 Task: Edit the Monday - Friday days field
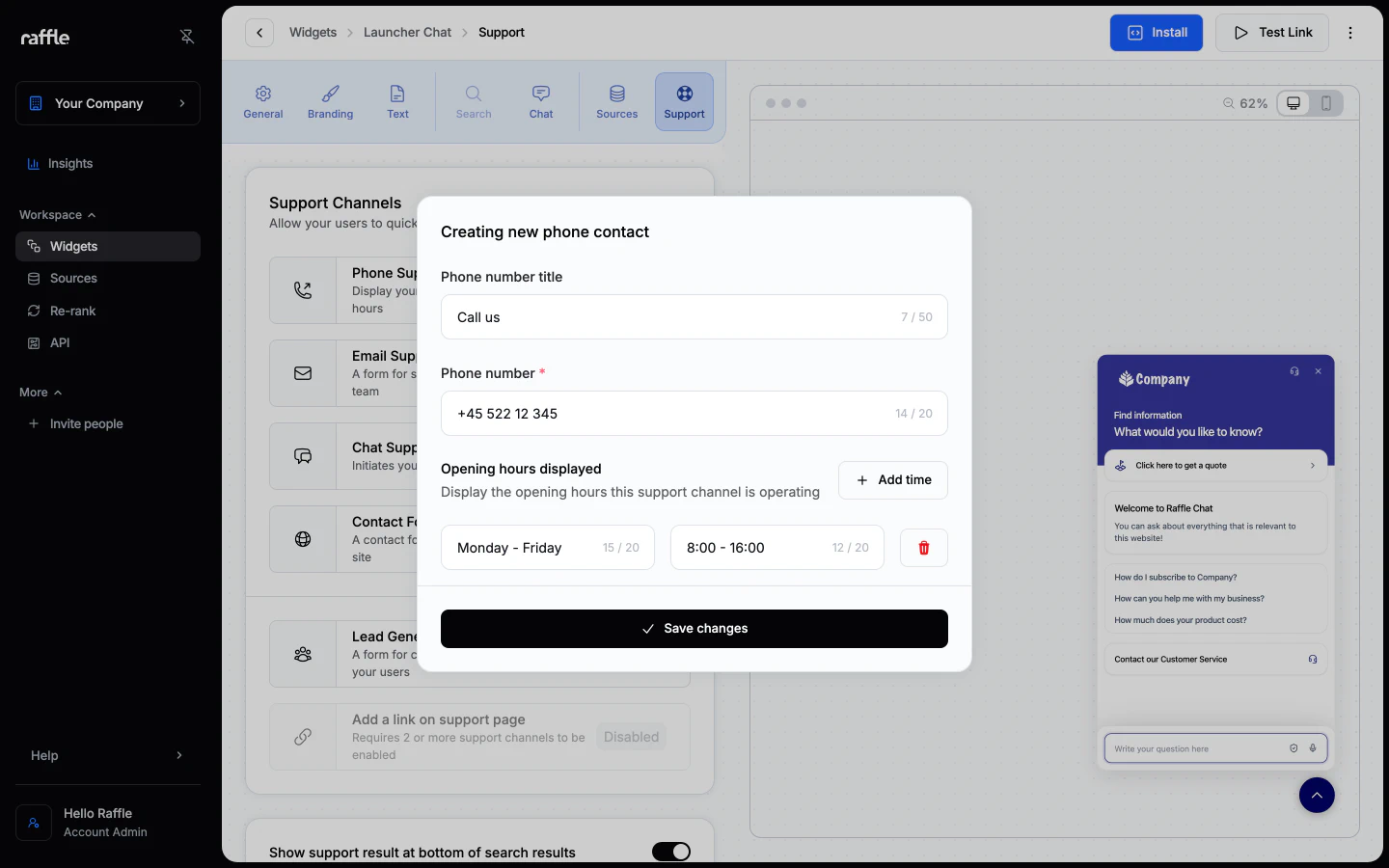point(548,548)
